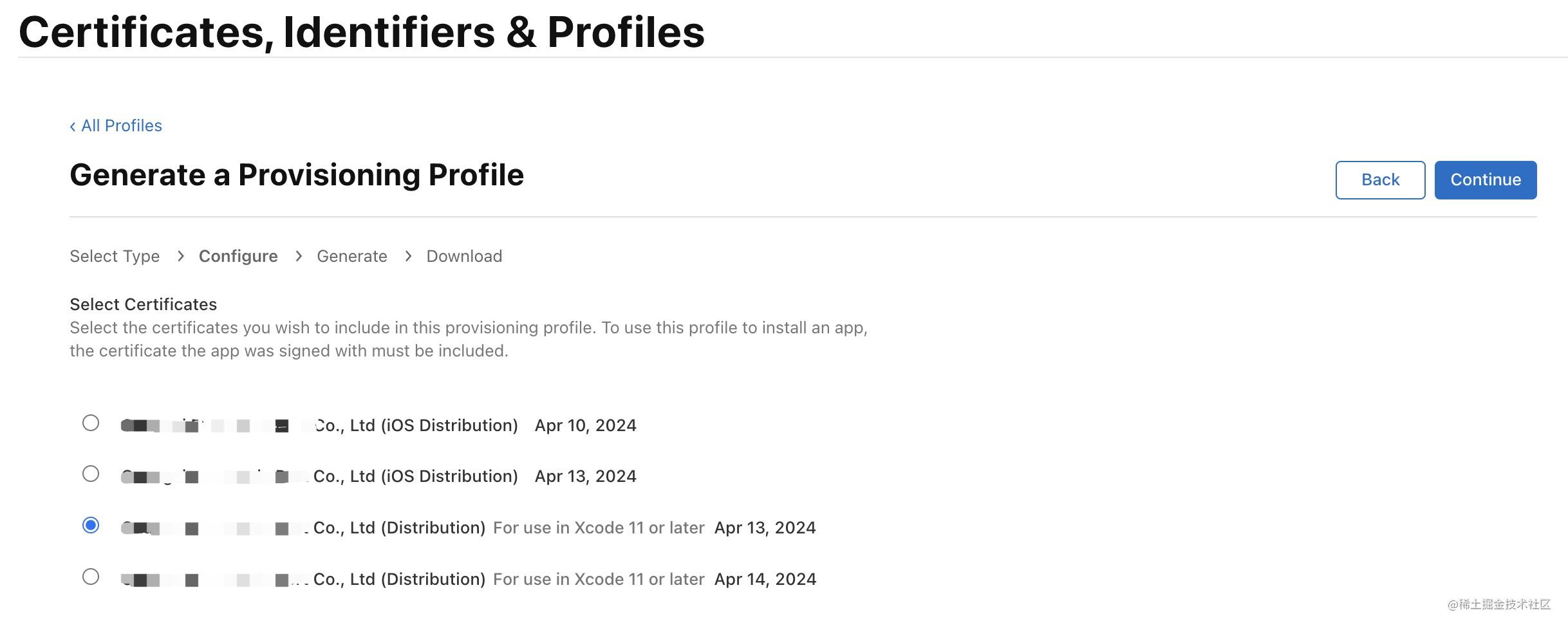Click chevron between Select Type and Configure
Screen dimensions: 1568x628
(x=181, y=256)
